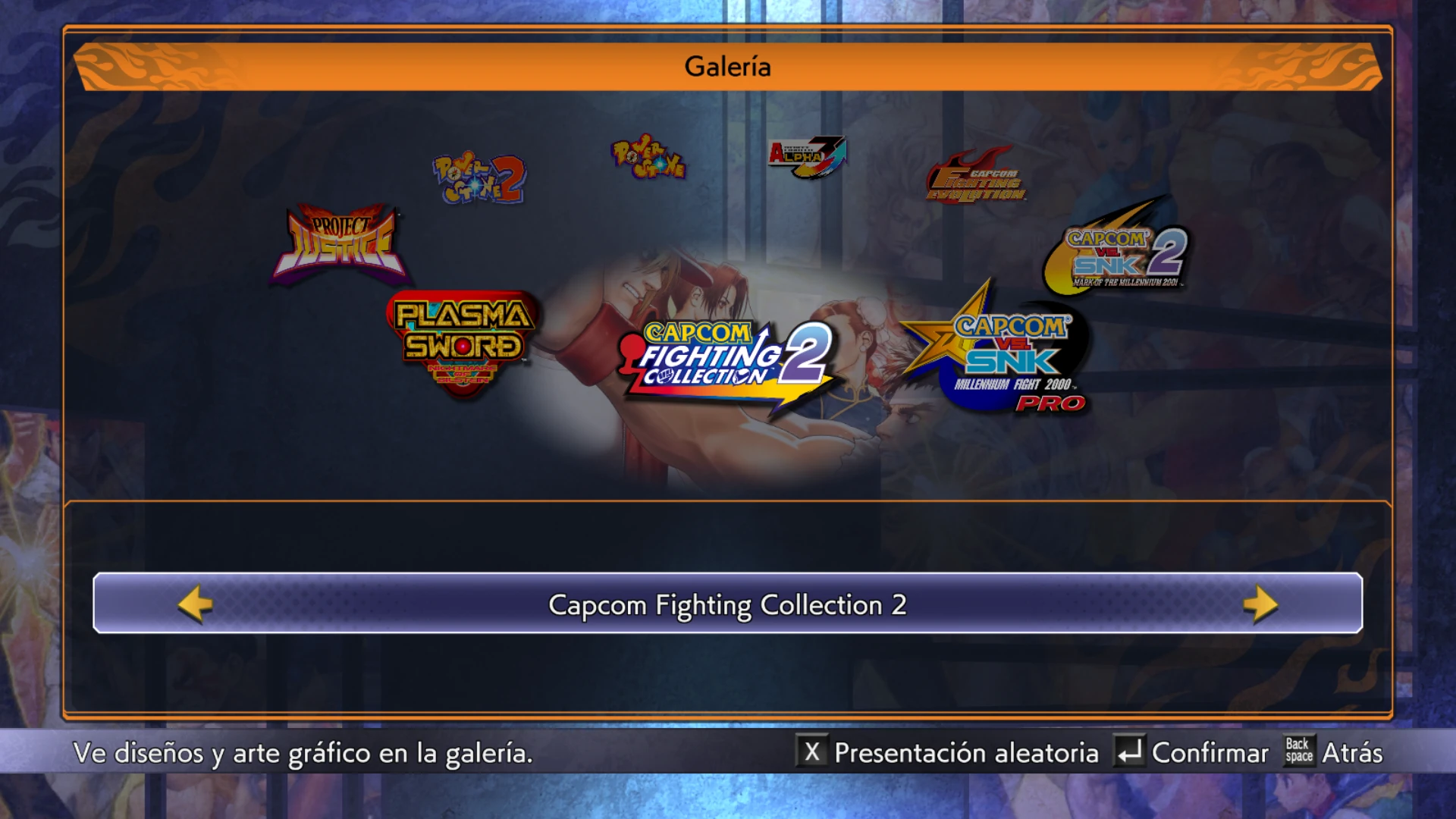
Task: Click the Backspace key icon
Action: [x=1299, y=752]
